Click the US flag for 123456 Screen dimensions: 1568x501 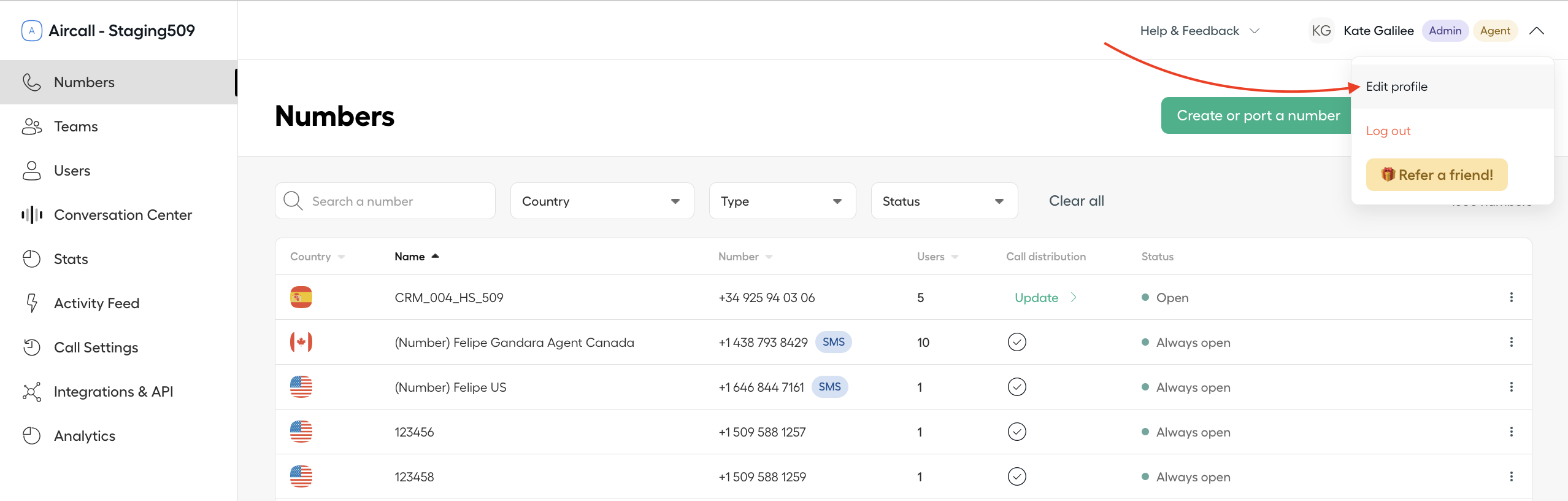[301, 432]
